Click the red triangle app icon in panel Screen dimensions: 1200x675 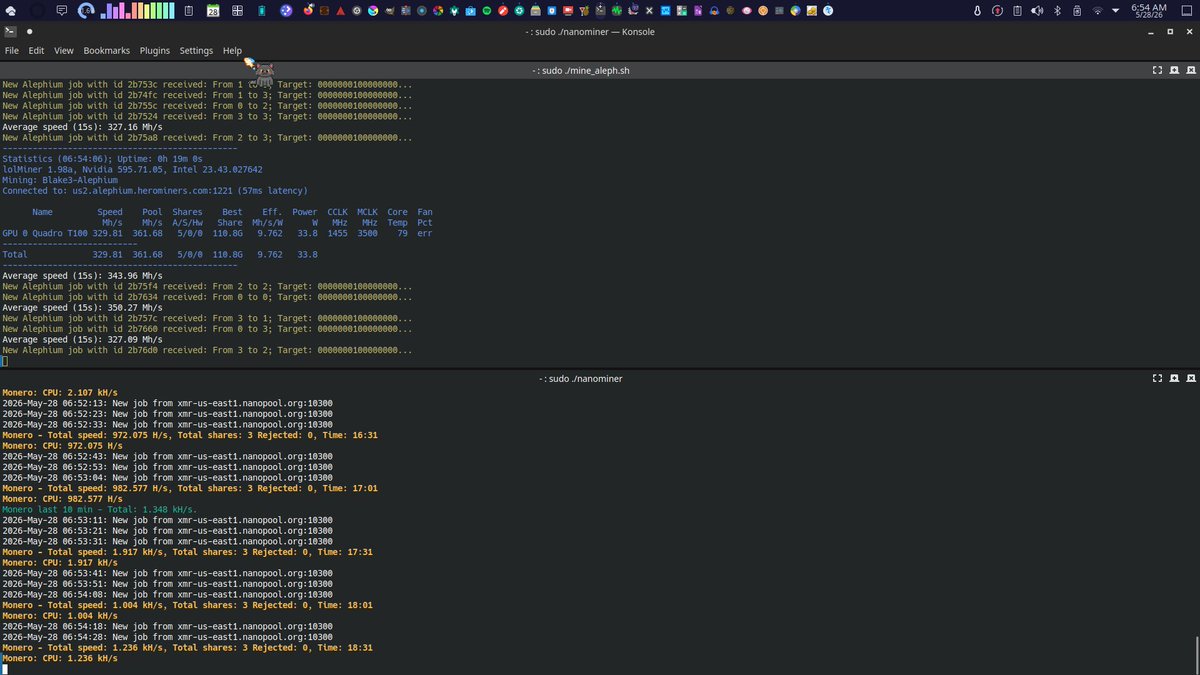point(340,10)
